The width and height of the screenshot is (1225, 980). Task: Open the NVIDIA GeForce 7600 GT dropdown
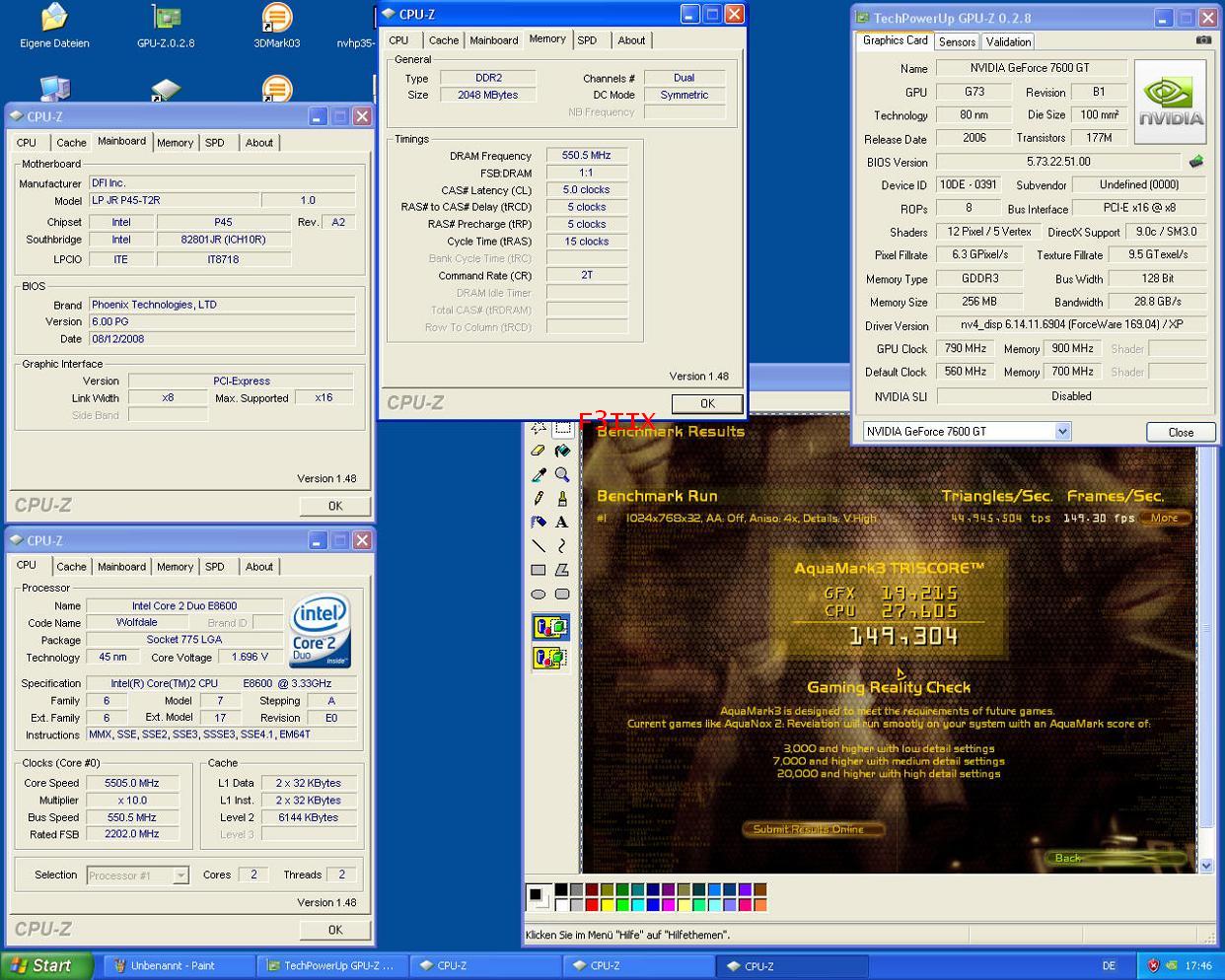(x=1062, y=431)
